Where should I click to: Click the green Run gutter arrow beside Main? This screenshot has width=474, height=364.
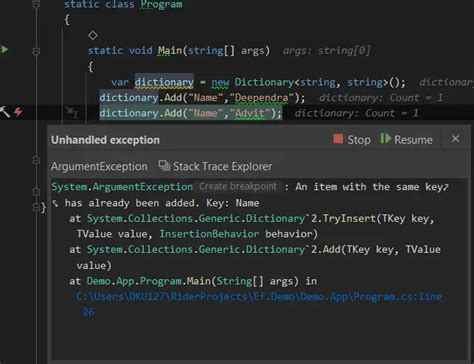[x=5, y=50]
